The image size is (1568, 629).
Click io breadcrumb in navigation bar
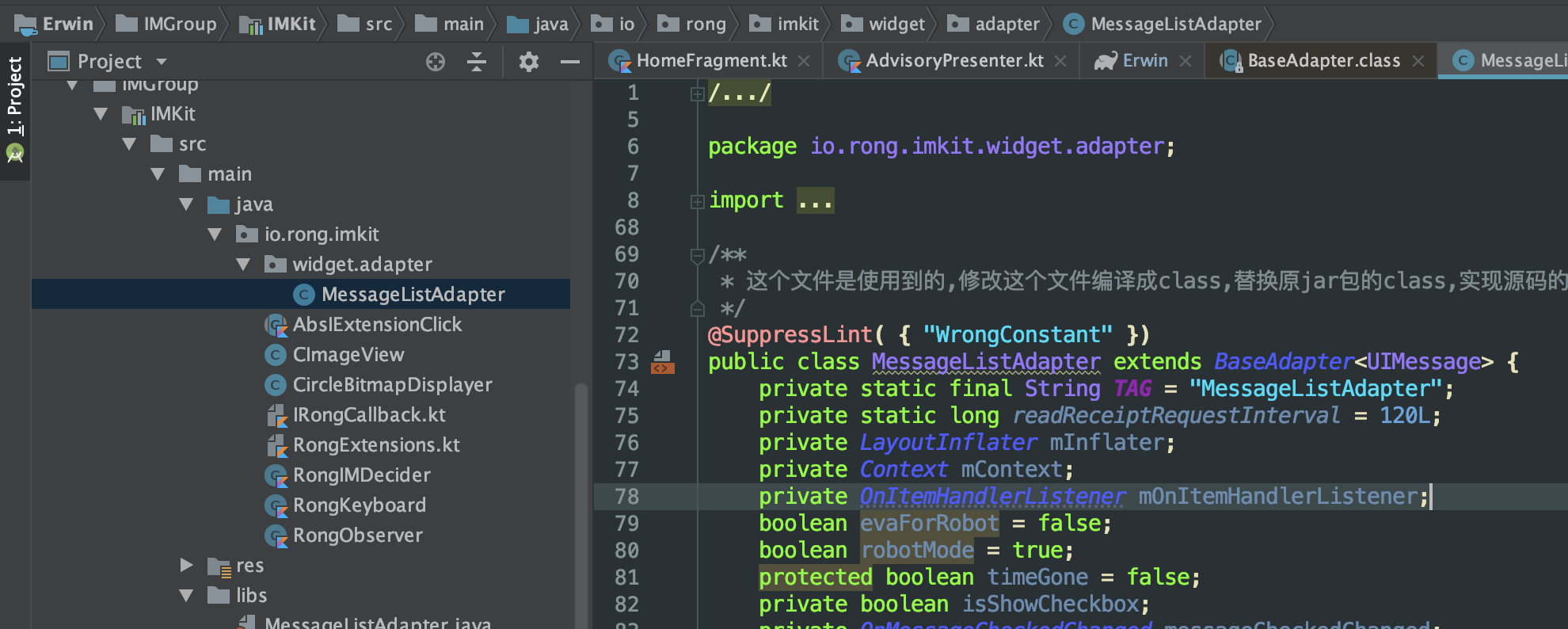(x=613, y=25)
